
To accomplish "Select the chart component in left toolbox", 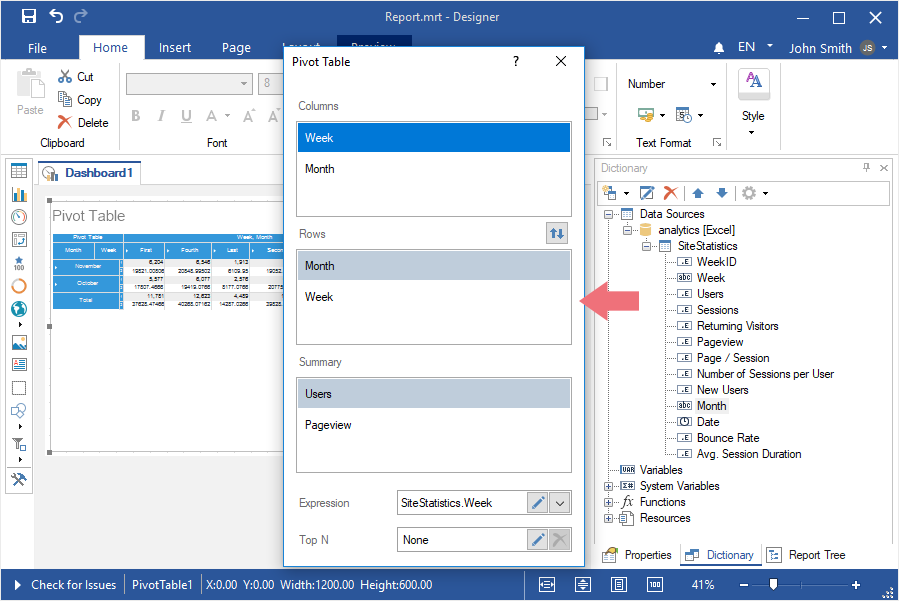I will [19, 193].
